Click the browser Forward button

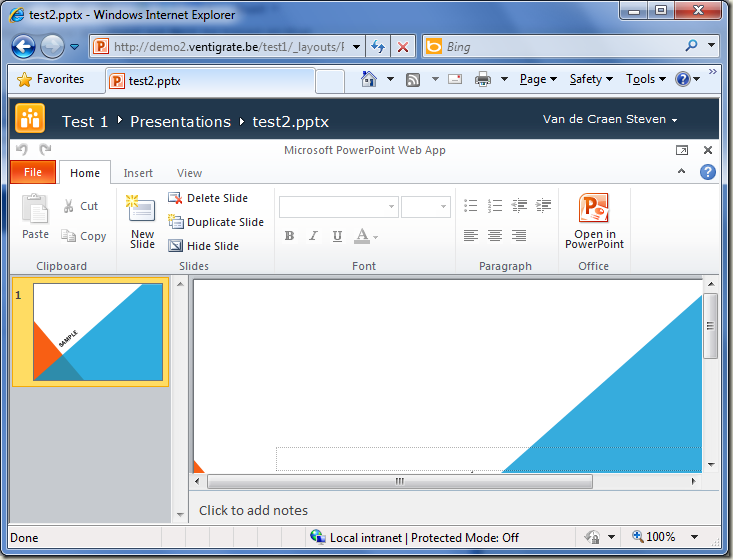[52, 46]
